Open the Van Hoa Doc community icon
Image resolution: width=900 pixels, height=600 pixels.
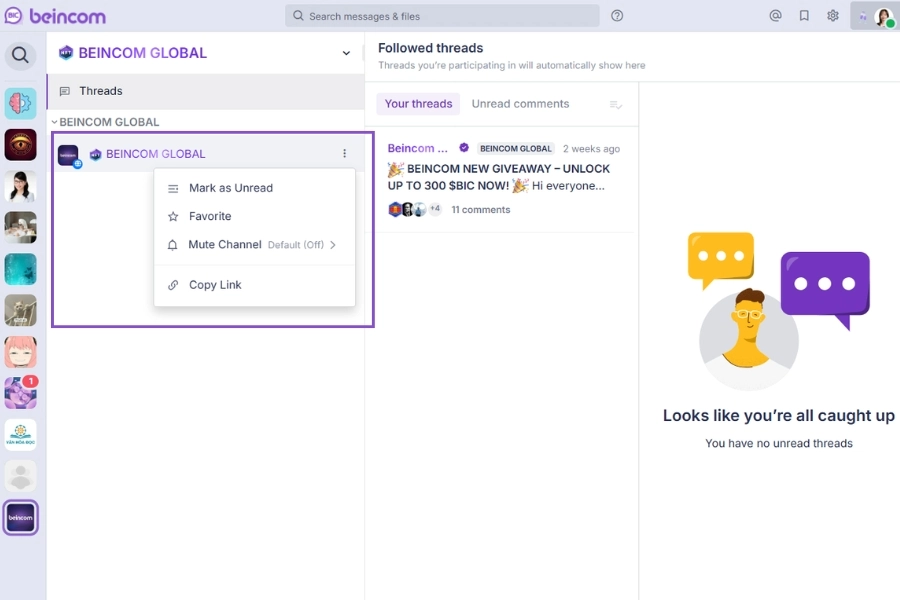21,435
